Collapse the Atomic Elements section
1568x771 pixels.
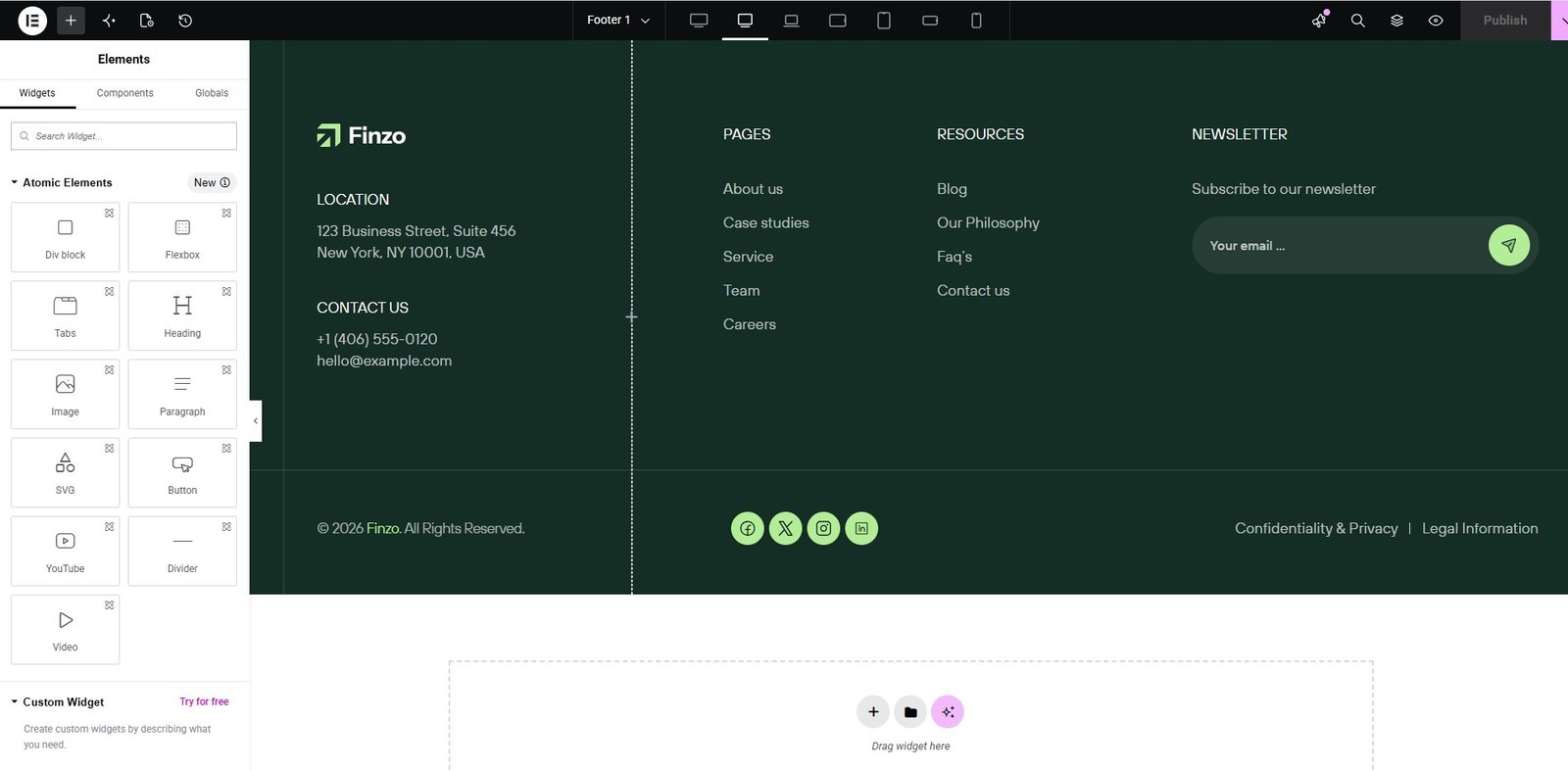point(61,182)
